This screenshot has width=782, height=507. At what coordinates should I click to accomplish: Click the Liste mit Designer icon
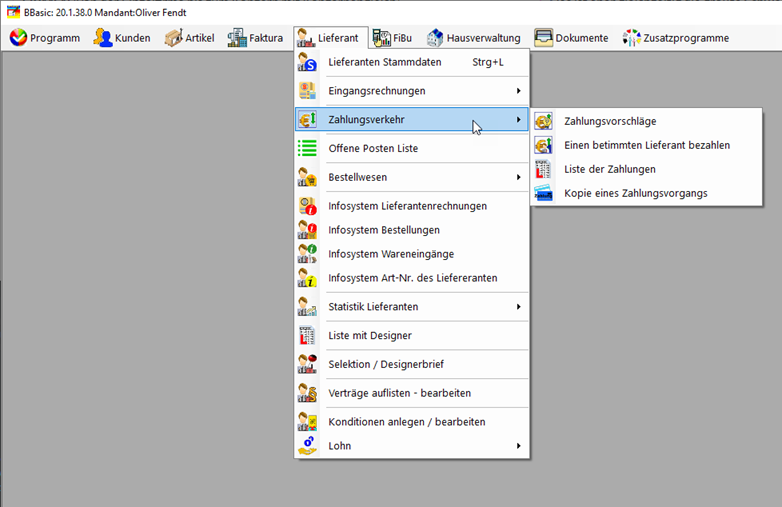pyautogui.click(x=307, y=336)
